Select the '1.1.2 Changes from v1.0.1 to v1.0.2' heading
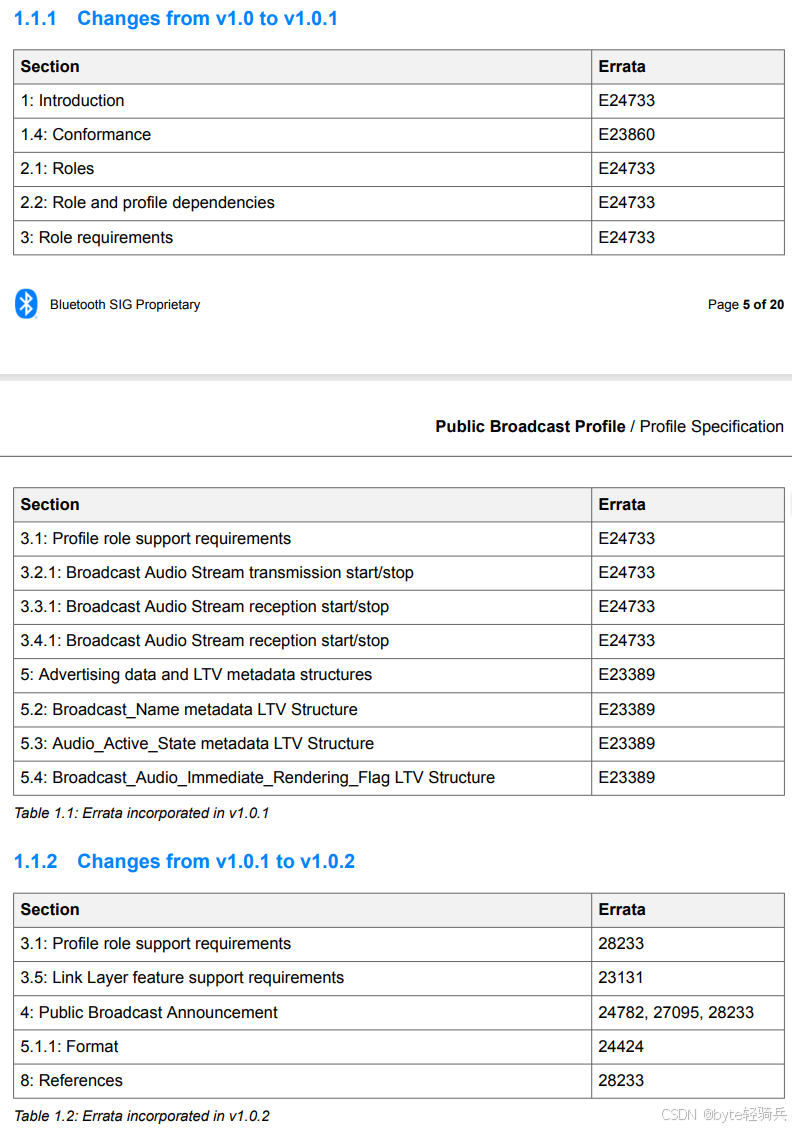This screenshot has width=792, height=1128. 184,861
